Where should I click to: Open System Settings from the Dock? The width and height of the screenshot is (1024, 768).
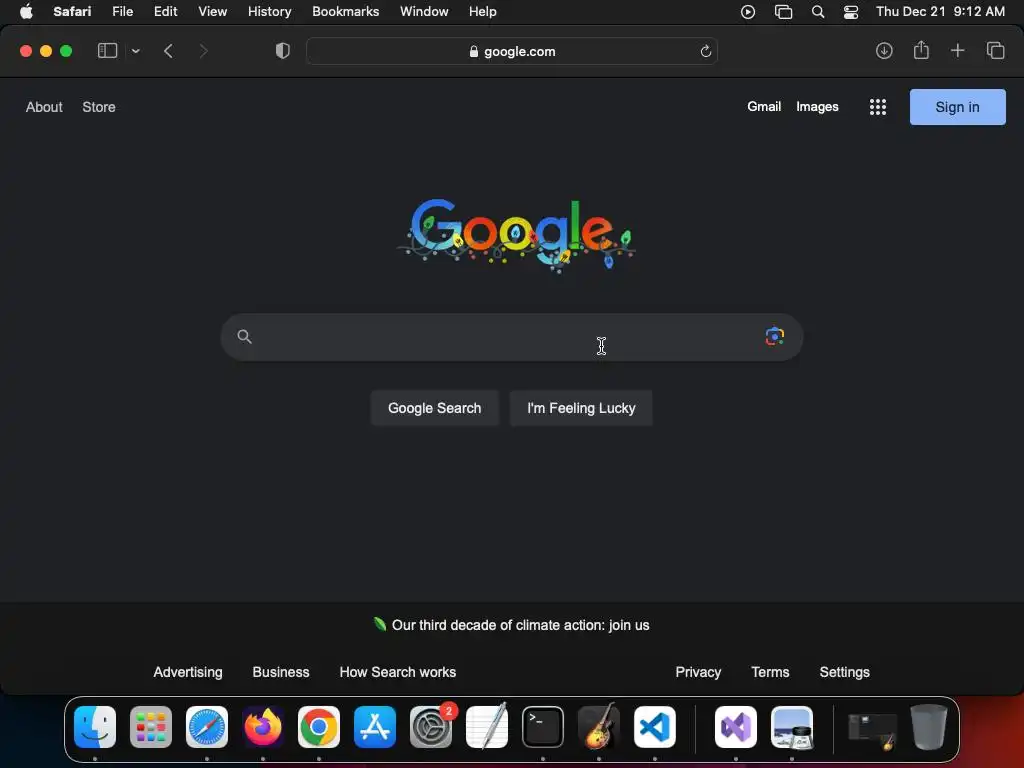click(x=431, y=727)
